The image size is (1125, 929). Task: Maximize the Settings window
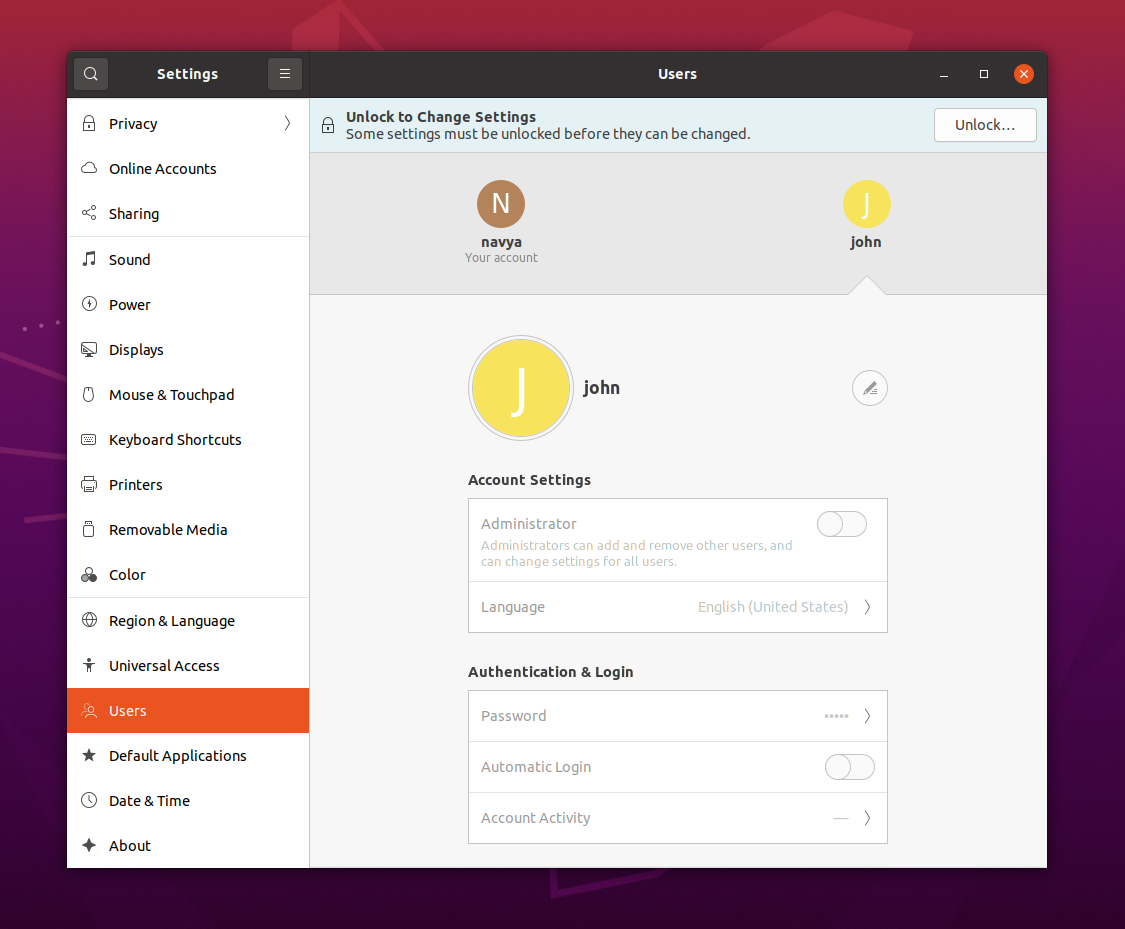point(984,74)
